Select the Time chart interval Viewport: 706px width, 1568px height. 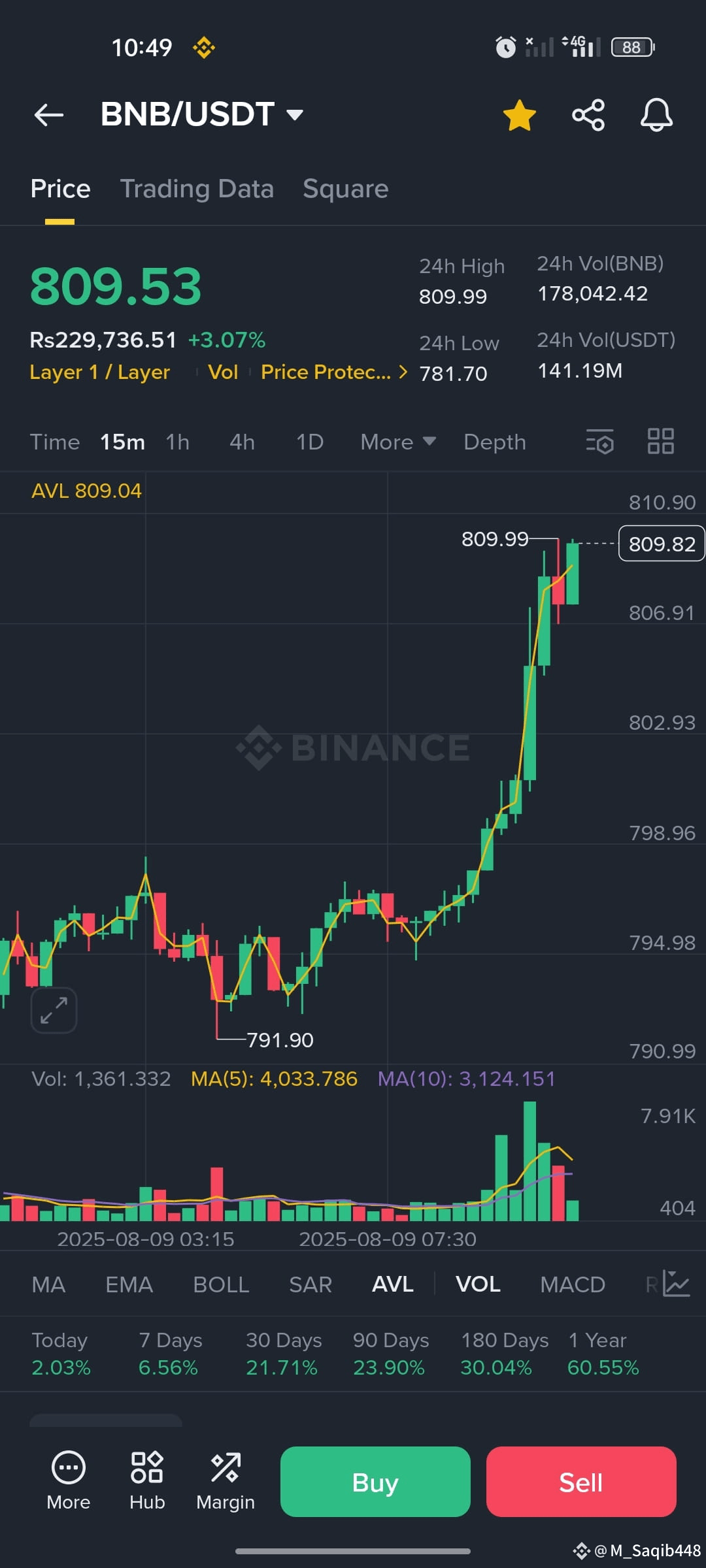55,442
